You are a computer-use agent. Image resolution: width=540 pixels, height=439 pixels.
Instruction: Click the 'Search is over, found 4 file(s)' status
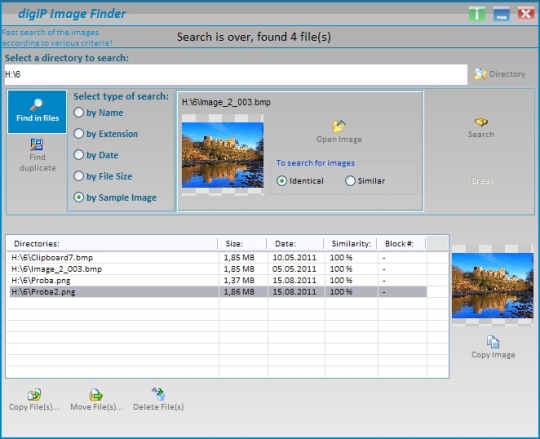pos(254,37)
